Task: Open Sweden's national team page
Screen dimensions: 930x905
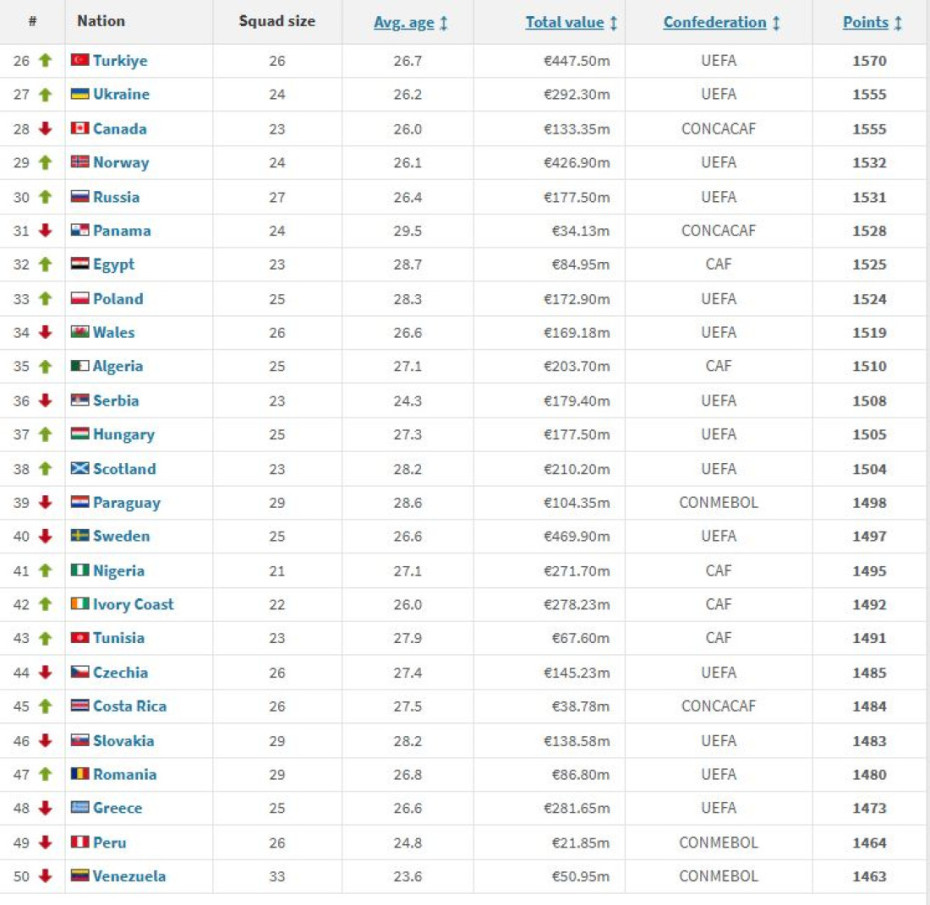Action: (121, 537)
